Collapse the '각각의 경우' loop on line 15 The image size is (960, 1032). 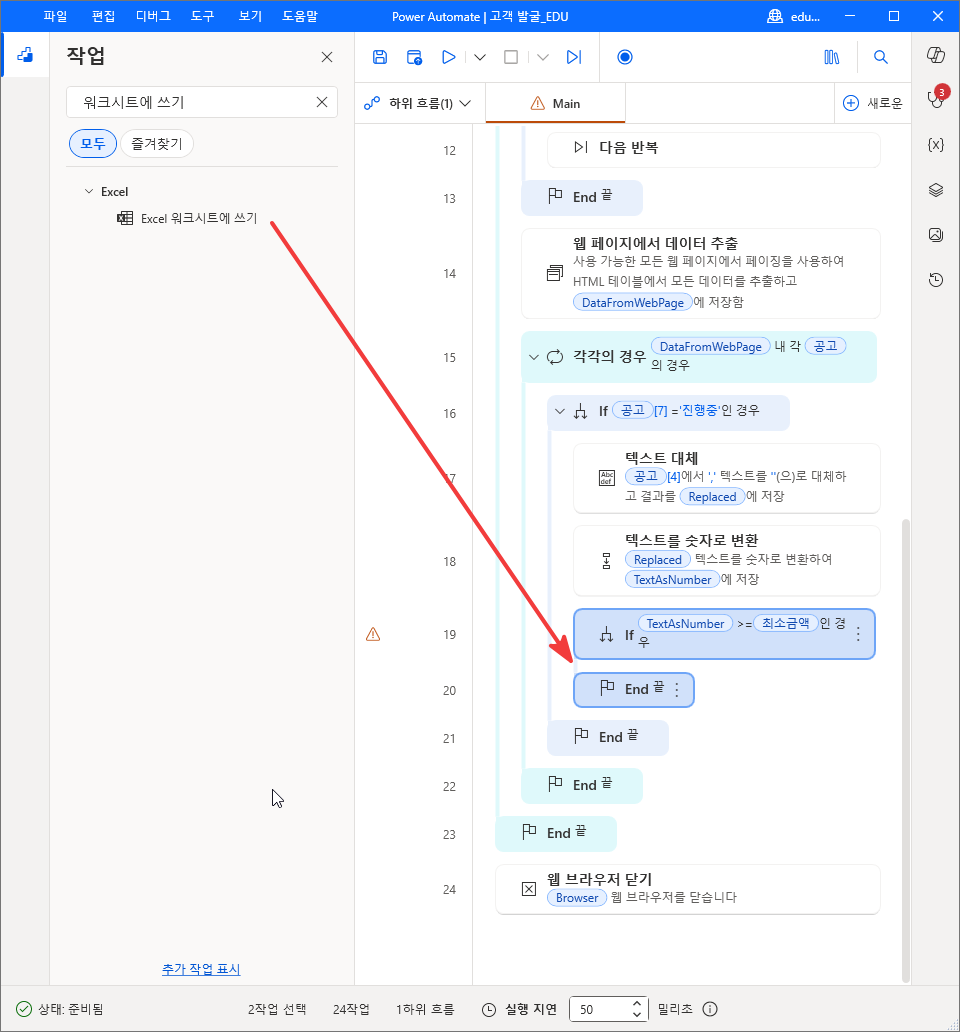534,357
